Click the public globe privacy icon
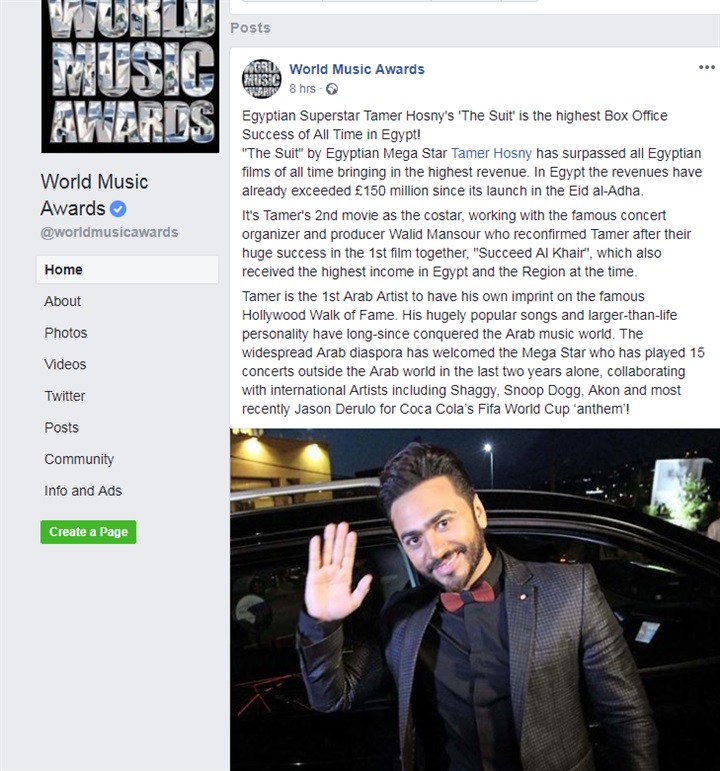 [332, 89]
